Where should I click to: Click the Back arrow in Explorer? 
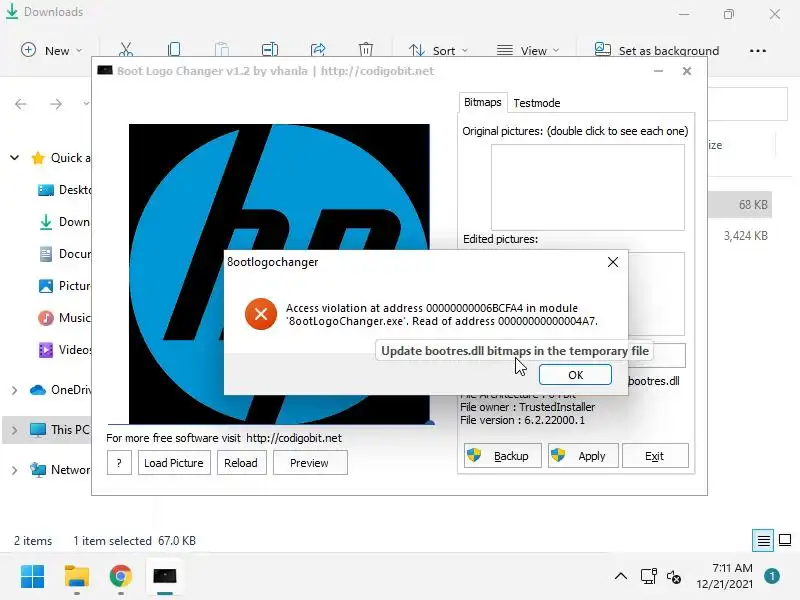click(21, 104)
